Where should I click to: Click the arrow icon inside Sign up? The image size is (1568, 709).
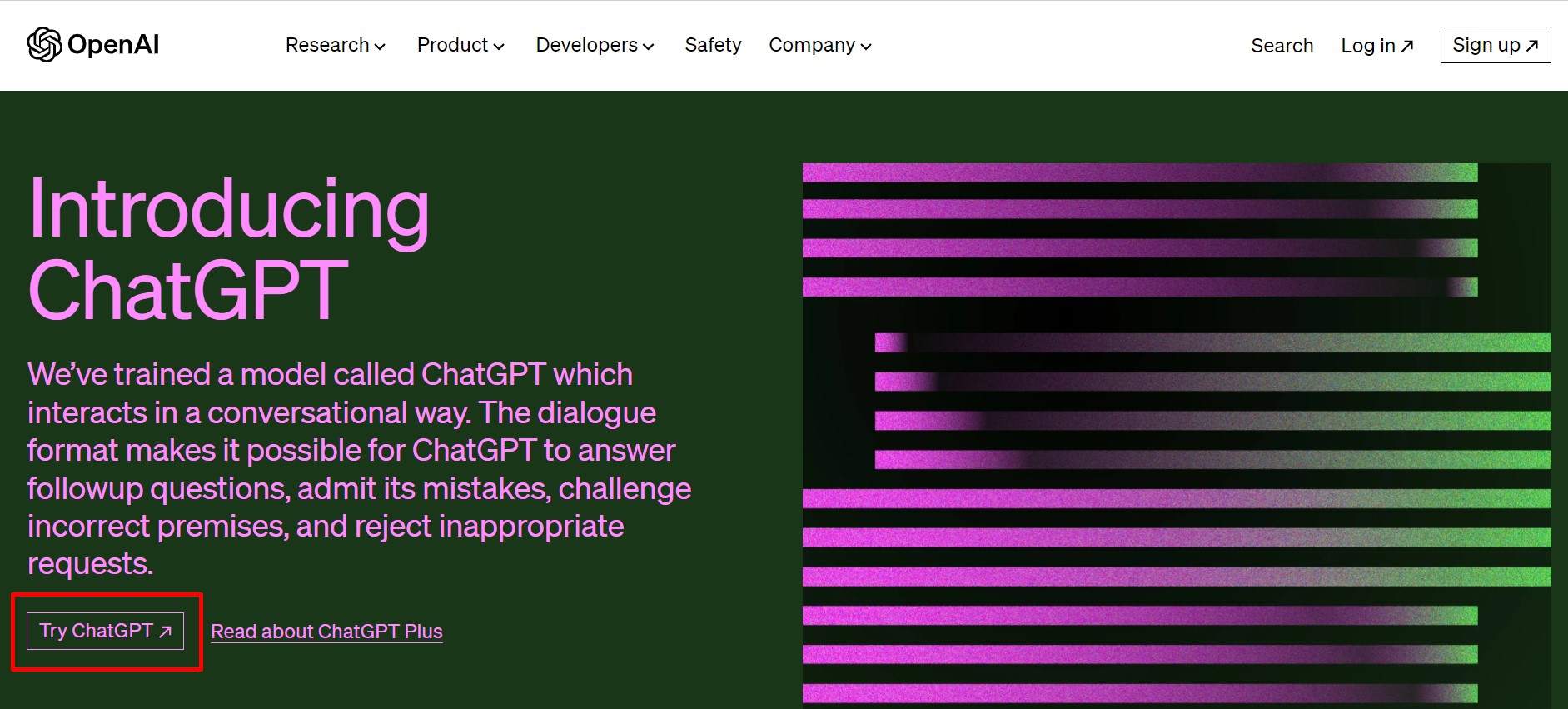click(x=1532, y=45)
